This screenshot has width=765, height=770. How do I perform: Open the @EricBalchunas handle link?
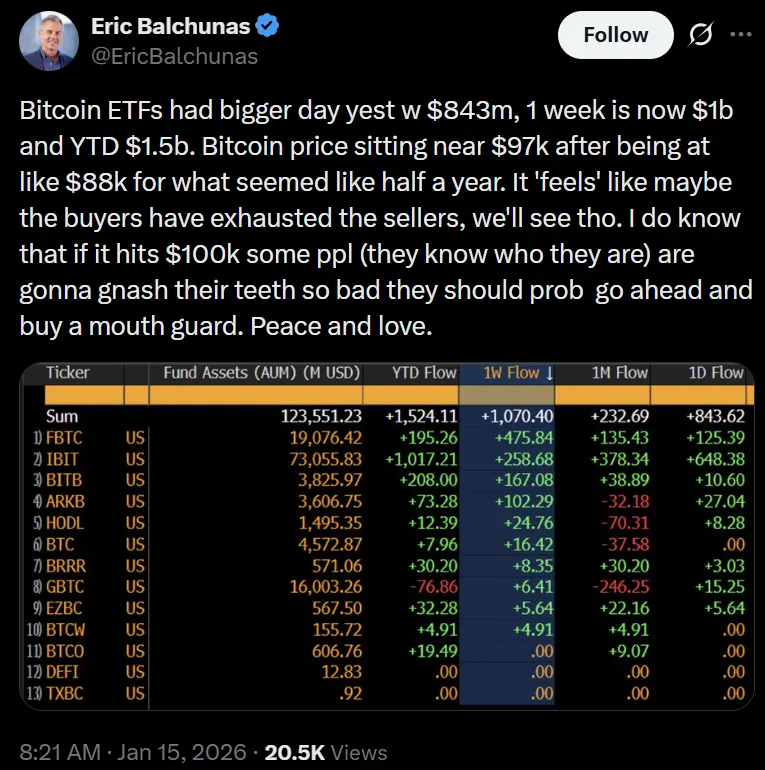(x=174, y=56)
